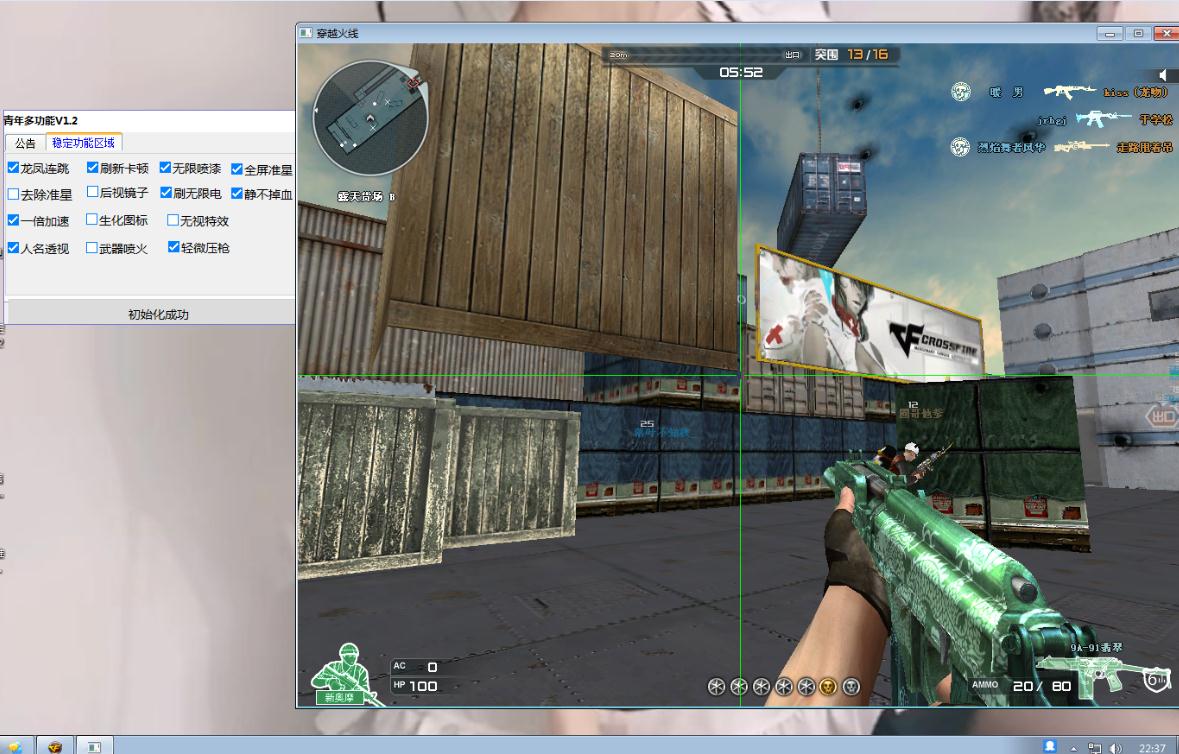Click the network icon in system tray

1094,748
